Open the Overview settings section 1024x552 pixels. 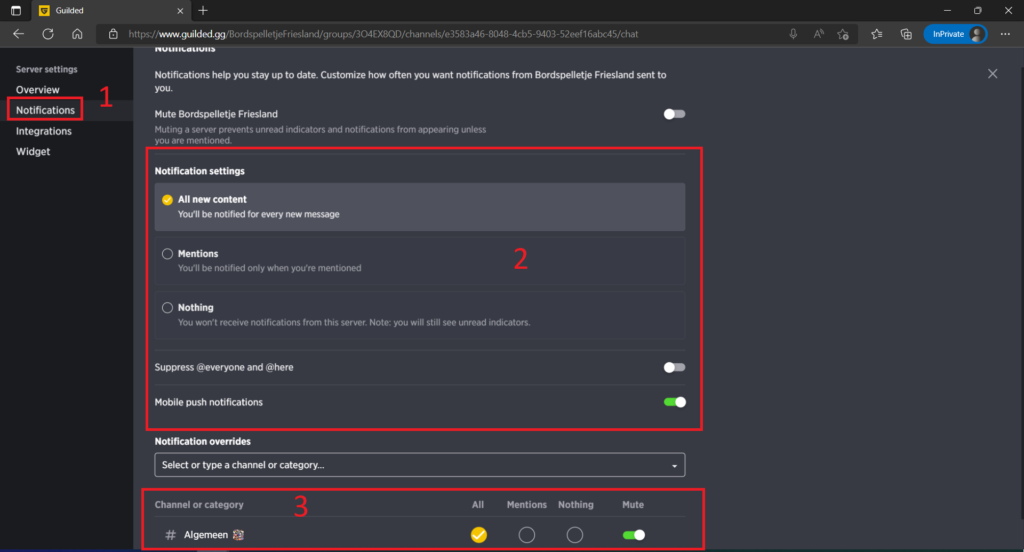37,89
